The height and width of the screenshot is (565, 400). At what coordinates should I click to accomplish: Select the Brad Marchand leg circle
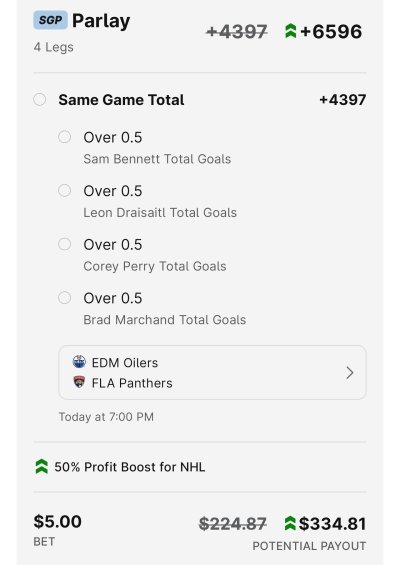point(65,298)
